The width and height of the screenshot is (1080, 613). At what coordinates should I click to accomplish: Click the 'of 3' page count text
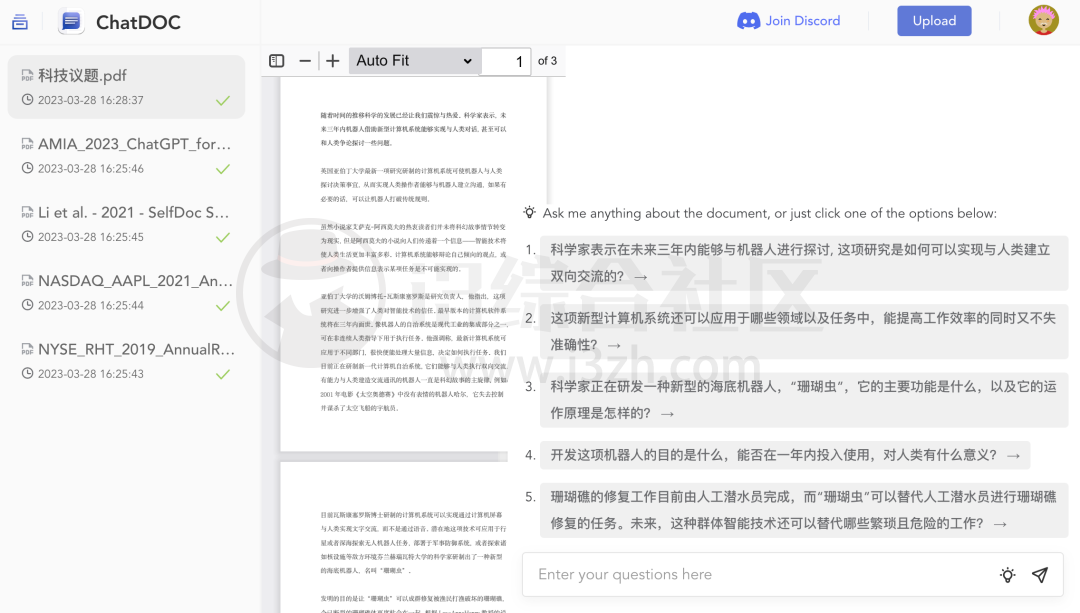[548, 61]
